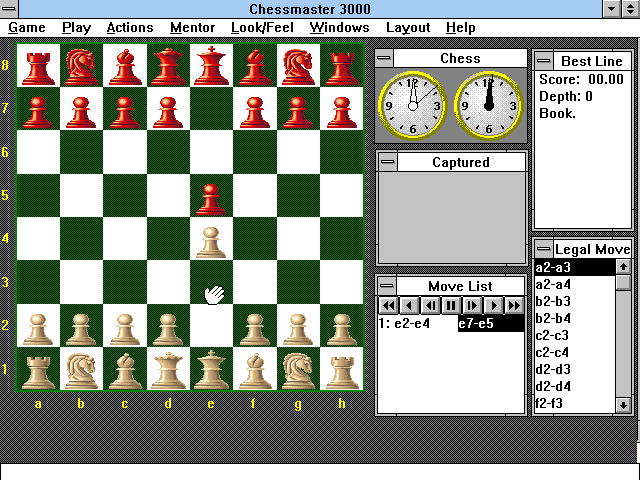640x480 pixels.
Task: Select legal move b2-b4
Action: coord(574,318)
